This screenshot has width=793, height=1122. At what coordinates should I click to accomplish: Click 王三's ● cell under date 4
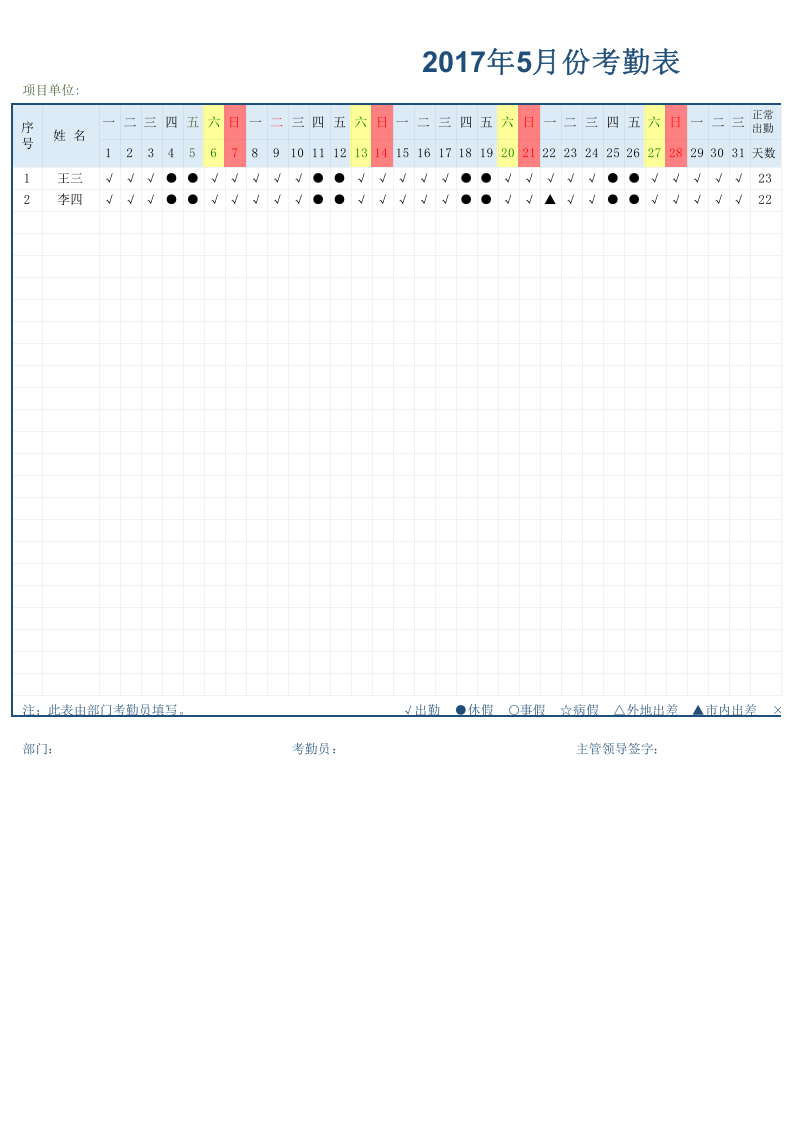click(x=171, y=178)
